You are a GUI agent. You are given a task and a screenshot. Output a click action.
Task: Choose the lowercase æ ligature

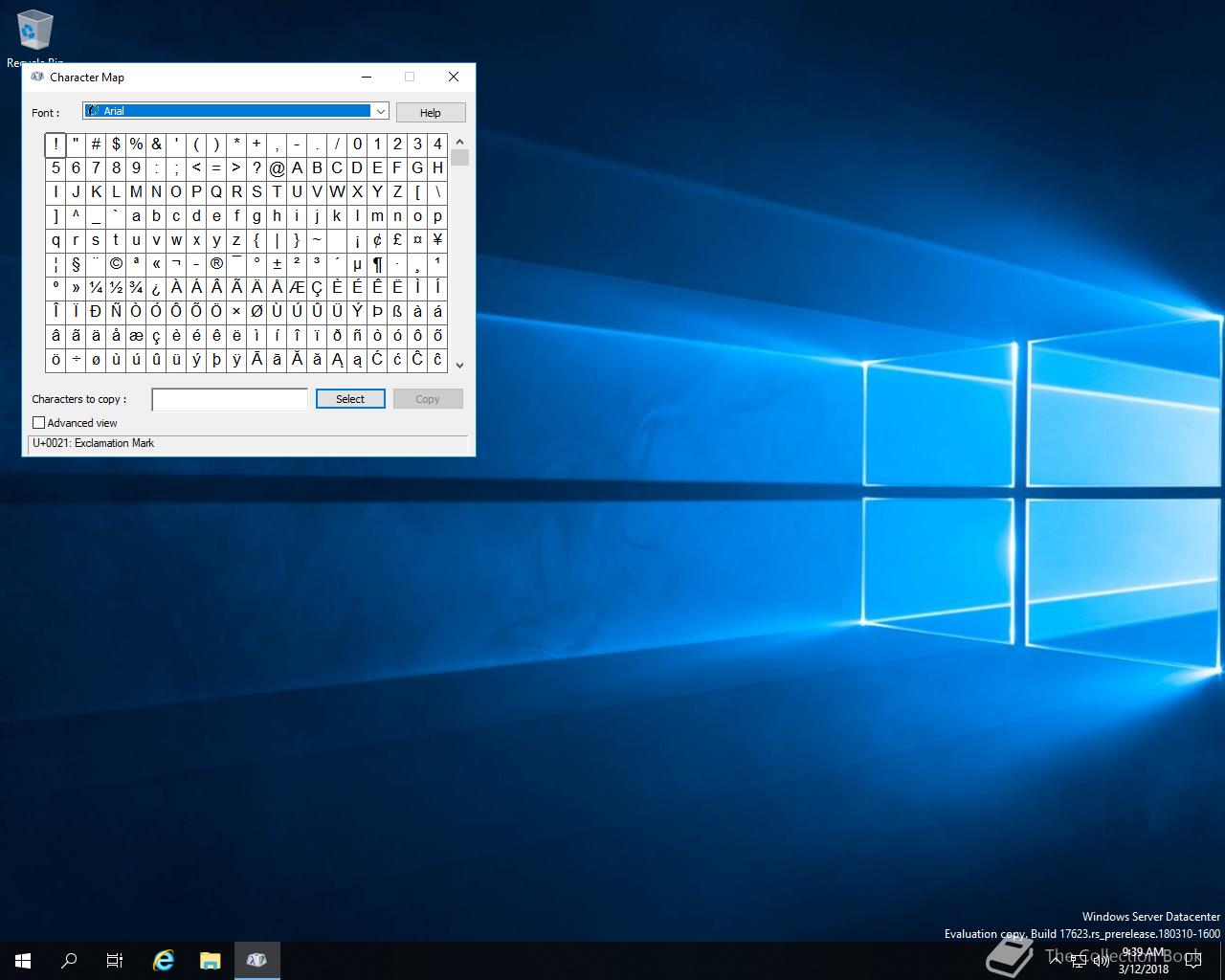(x=136, y=335)
